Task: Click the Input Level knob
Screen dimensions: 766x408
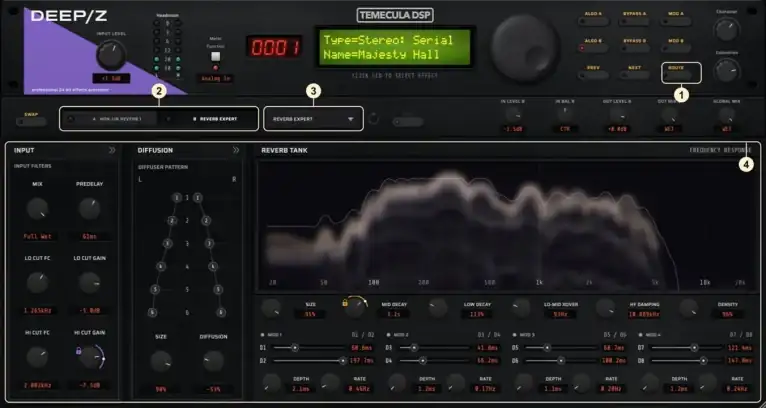Action: (x=111, y=55)
